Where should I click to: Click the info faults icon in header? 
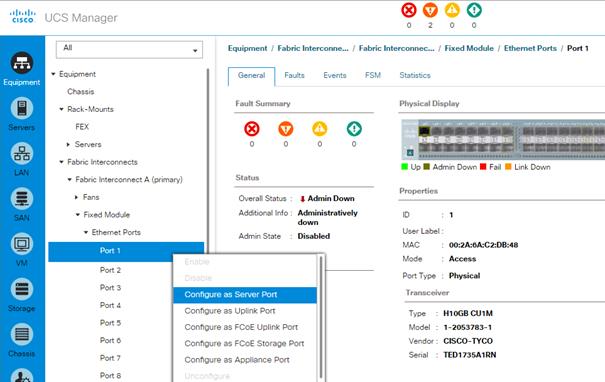474,10
